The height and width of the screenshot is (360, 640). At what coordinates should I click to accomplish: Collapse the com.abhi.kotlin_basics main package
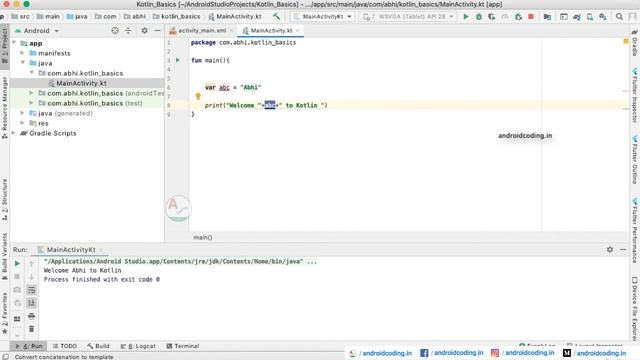(x=32, y=73)
